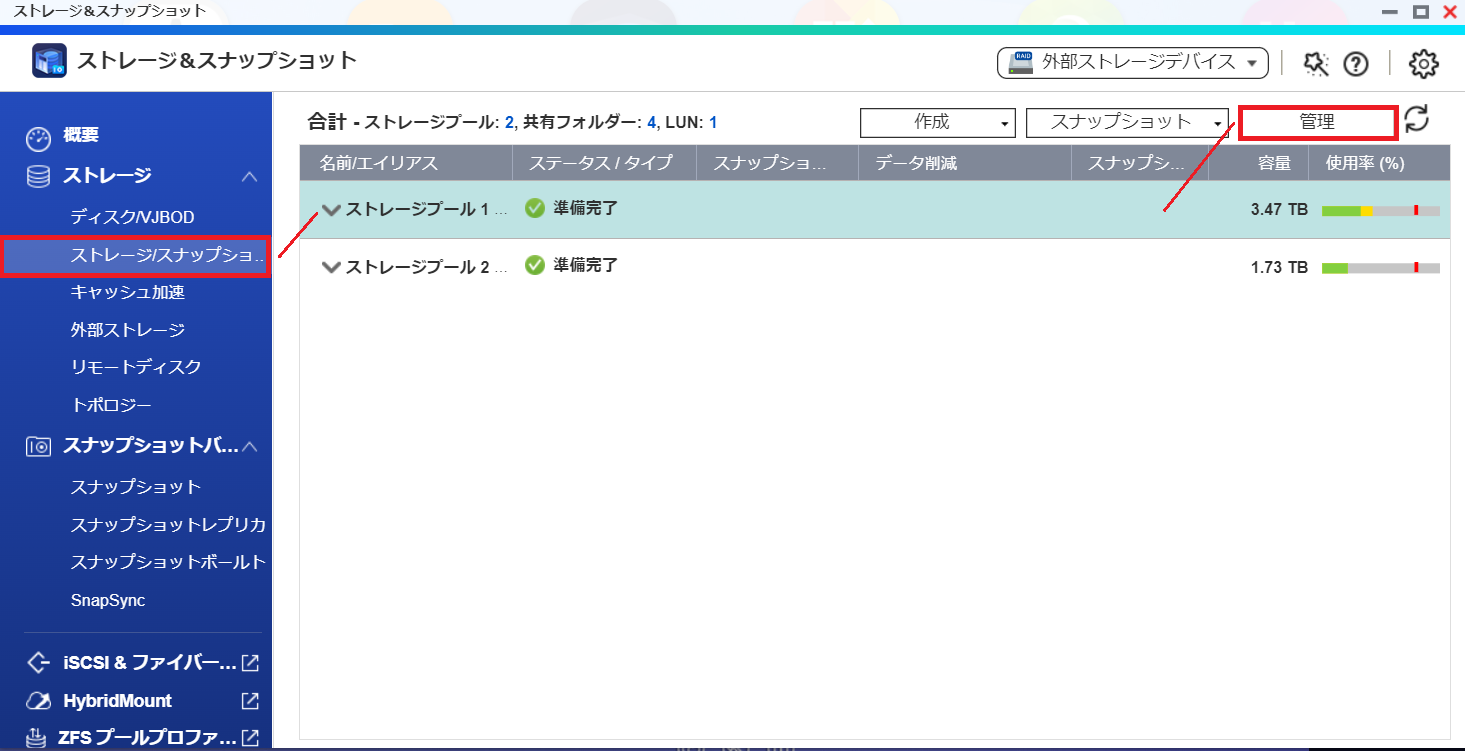This screenshot has width=1465, height=751.
Task: Sort by 名前/エイリアス column header
Action: [x=406, y=163]
